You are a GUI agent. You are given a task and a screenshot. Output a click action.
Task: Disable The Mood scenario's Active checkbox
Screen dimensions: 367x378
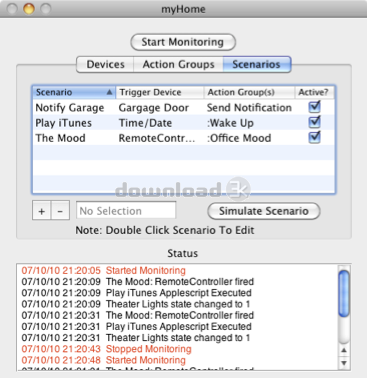pyautogui.click(x=314, y=137)
